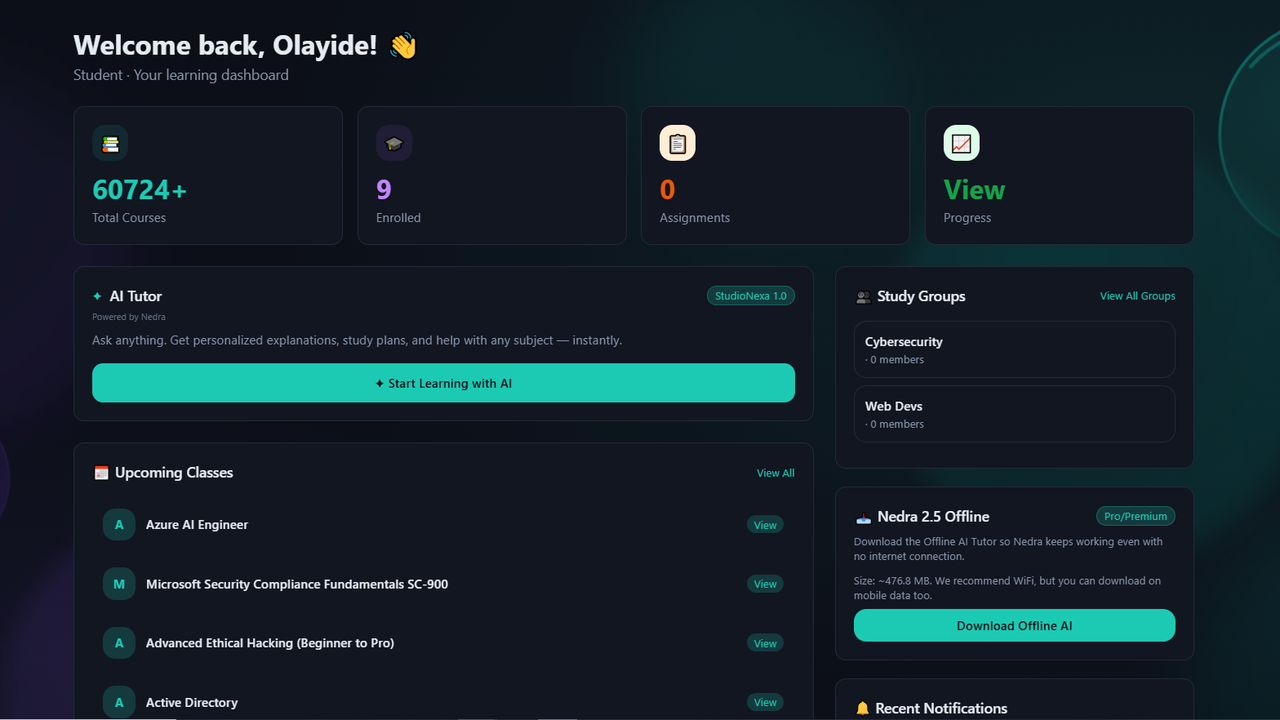View the Microsoft Security Compliance SC-900 class

coord(765,584)
